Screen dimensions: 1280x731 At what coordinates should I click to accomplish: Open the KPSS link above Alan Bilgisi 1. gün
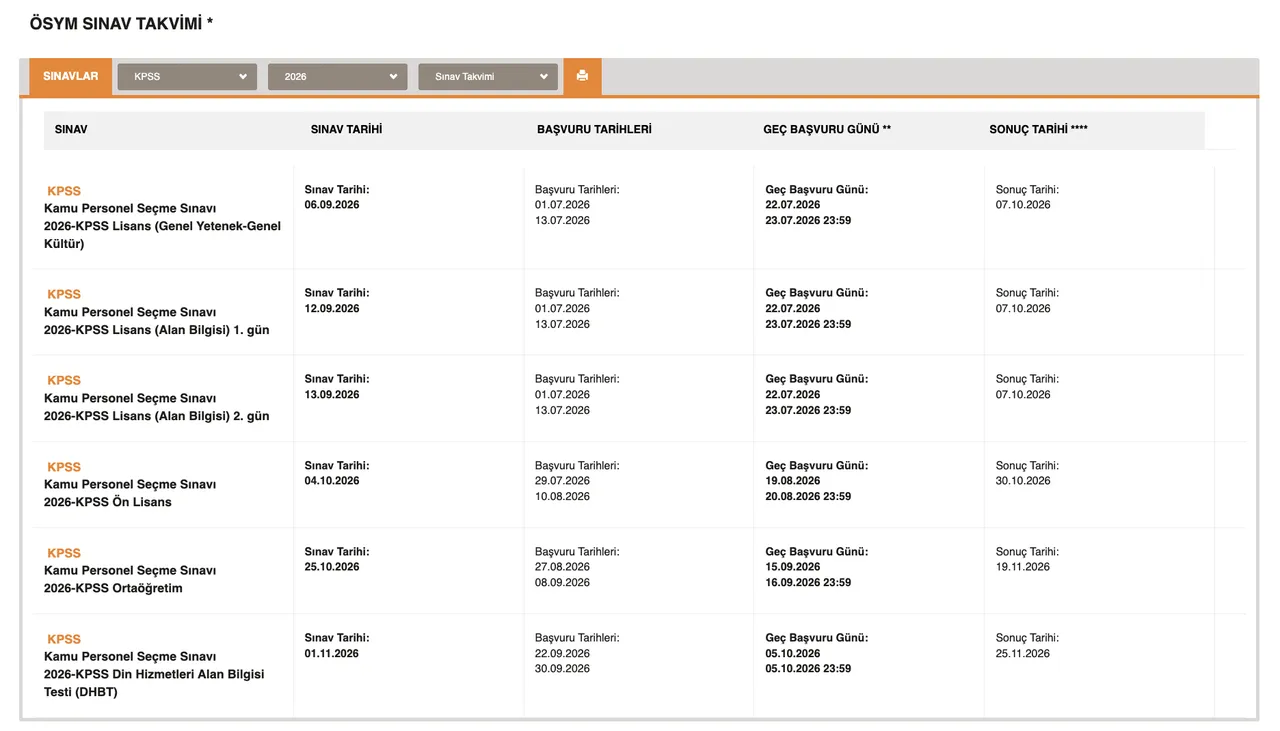click(64, 294)
